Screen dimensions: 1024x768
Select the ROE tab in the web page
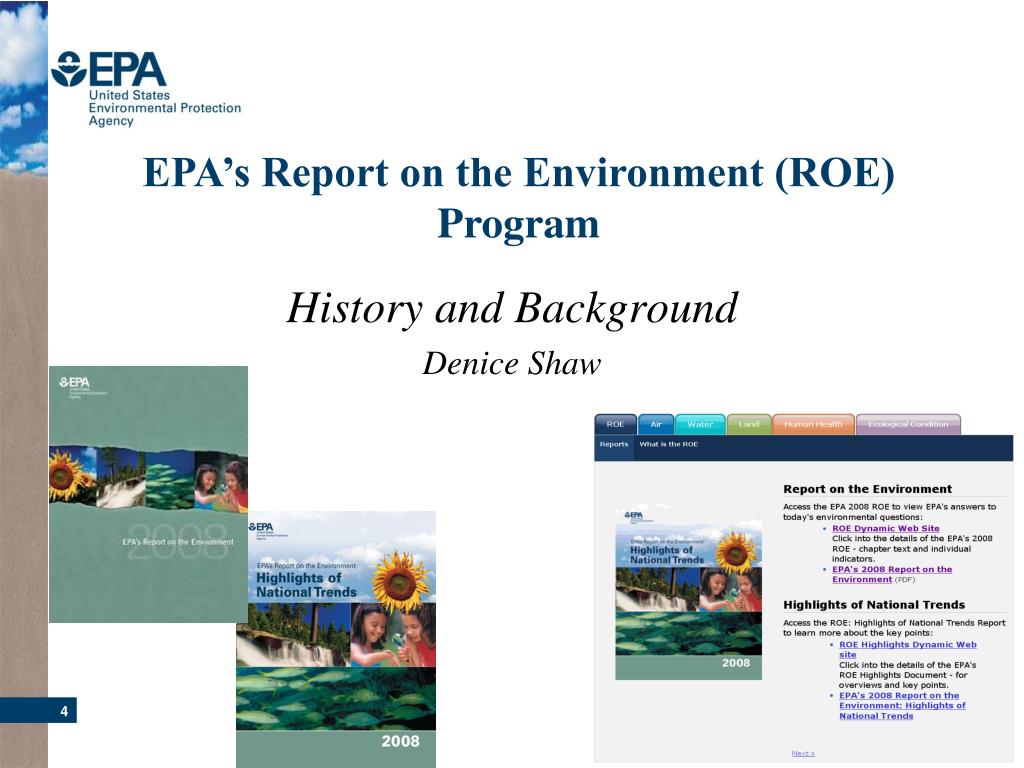pos(615,424)
